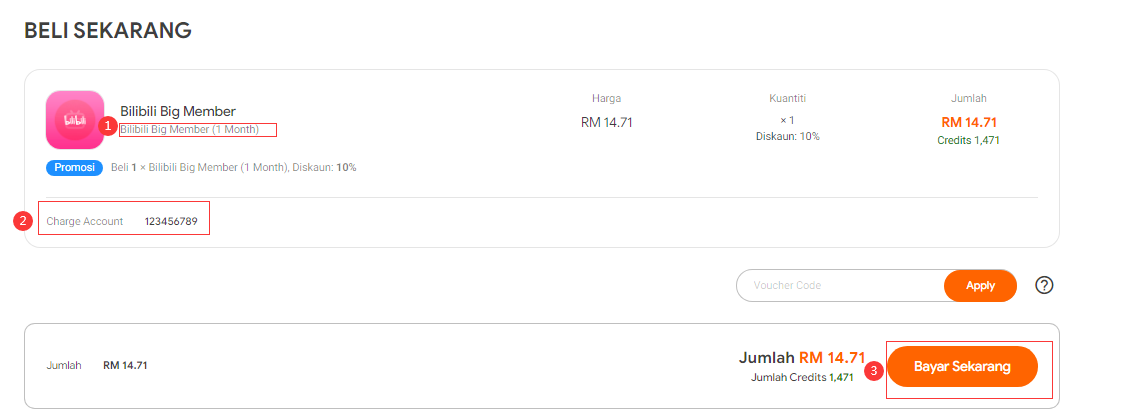Select the Bilibili Big Member (1 Month) subtitle
The image size is (1127, 415).
click(190, 129)
